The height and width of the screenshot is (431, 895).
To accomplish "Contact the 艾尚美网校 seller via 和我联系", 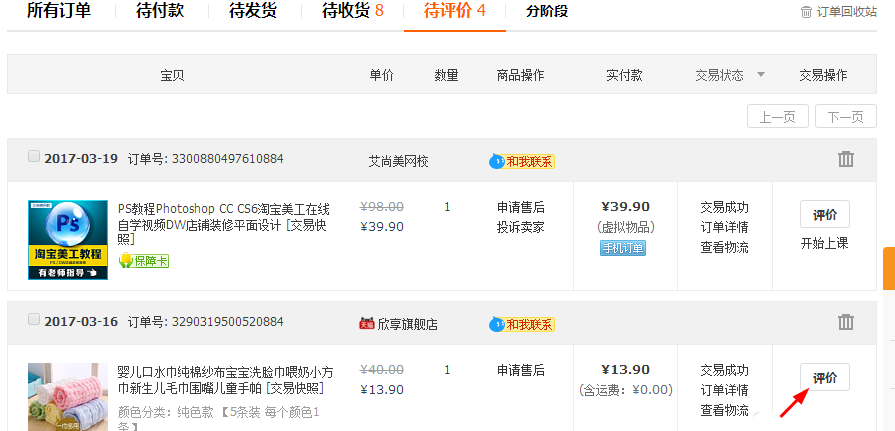I will [x=521, y=161].
